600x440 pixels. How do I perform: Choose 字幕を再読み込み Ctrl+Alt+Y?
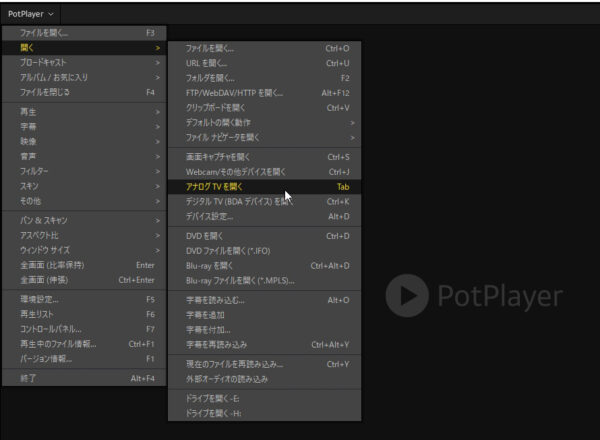pos(264,345)
